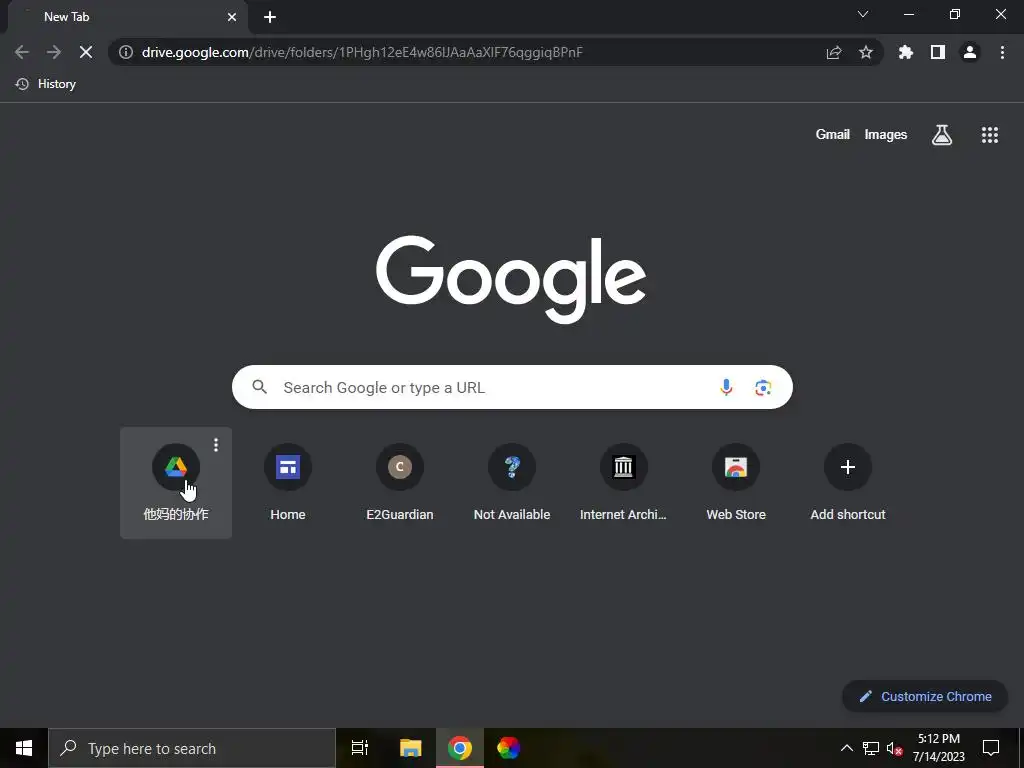Click Windows taskbar search box
Viewport: 1024px width, 768px height.
(192, 748)
